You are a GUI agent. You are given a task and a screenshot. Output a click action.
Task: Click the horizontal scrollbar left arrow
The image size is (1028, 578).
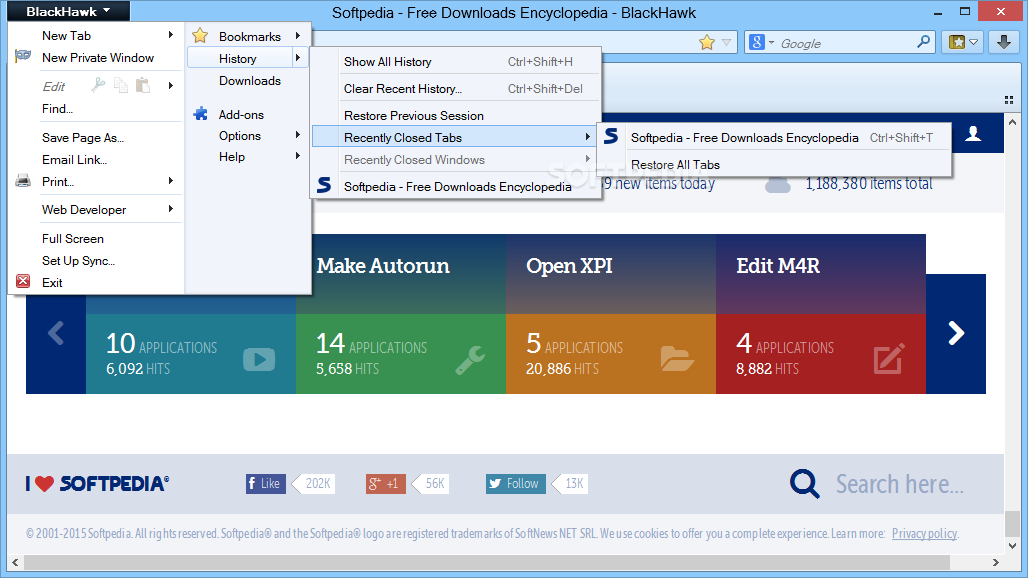15,562
